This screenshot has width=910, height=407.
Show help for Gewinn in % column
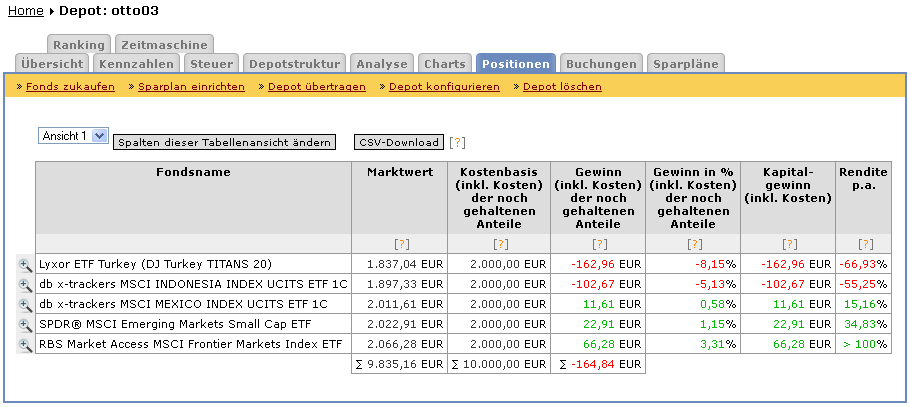[695, 244]
